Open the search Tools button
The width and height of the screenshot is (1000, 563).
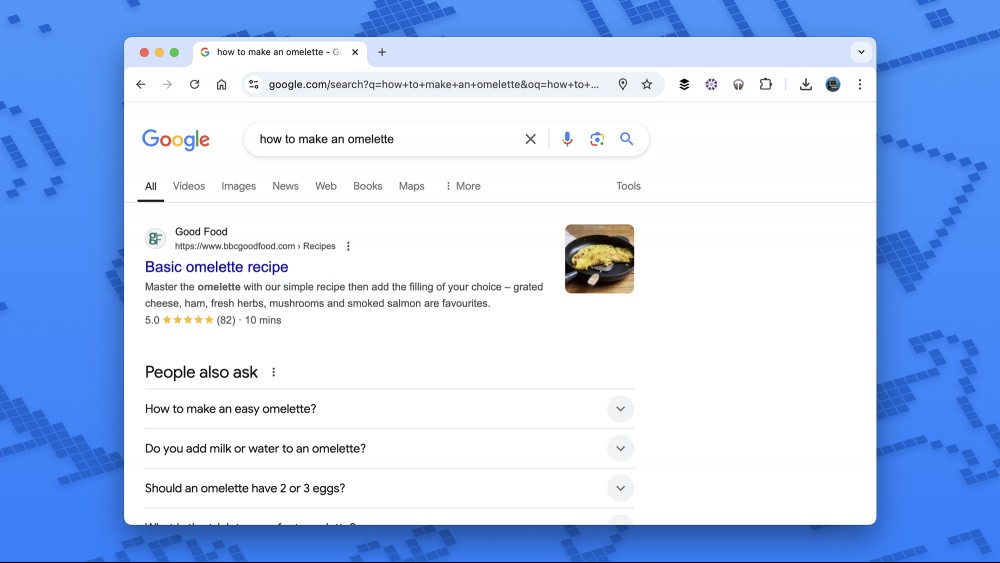click(628, 186)
